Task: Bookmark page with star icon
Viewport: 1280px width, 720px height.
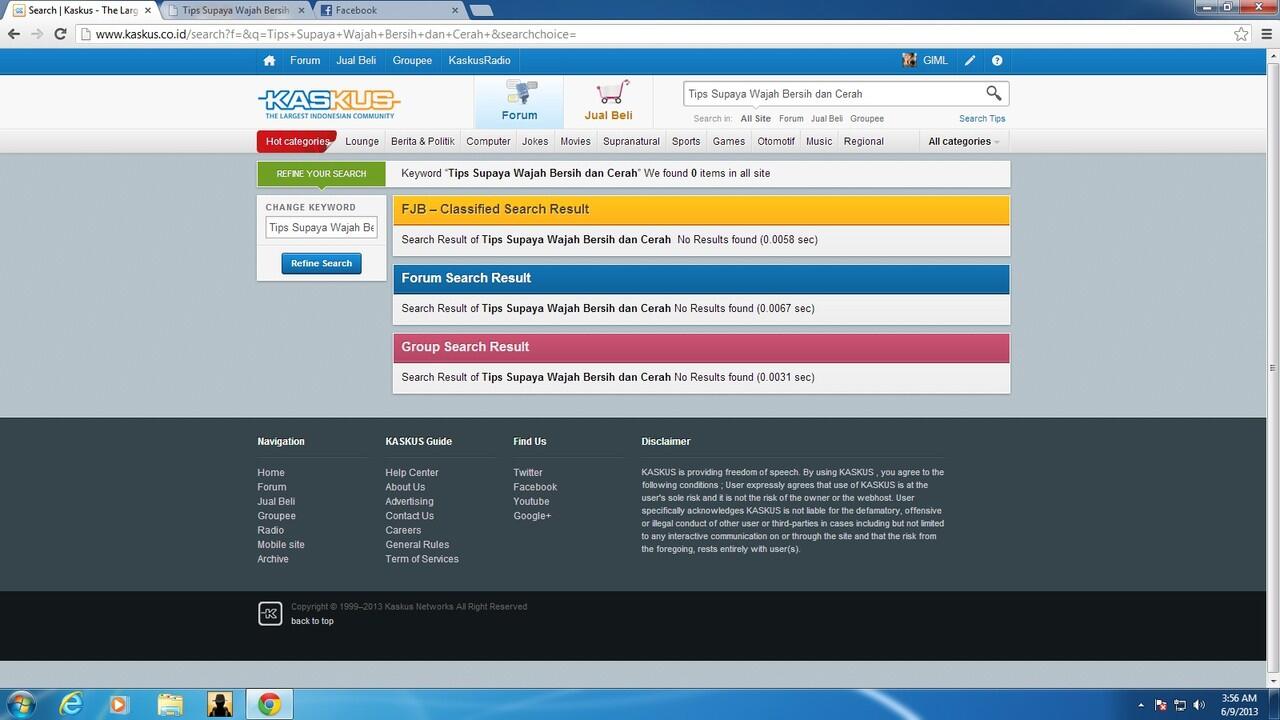Action: 1241,34
